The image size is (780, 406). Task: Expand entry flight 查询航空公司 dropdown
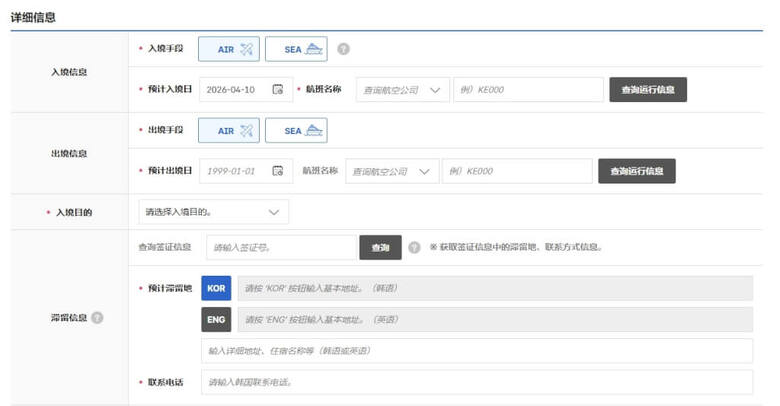(x=398, y=90)
